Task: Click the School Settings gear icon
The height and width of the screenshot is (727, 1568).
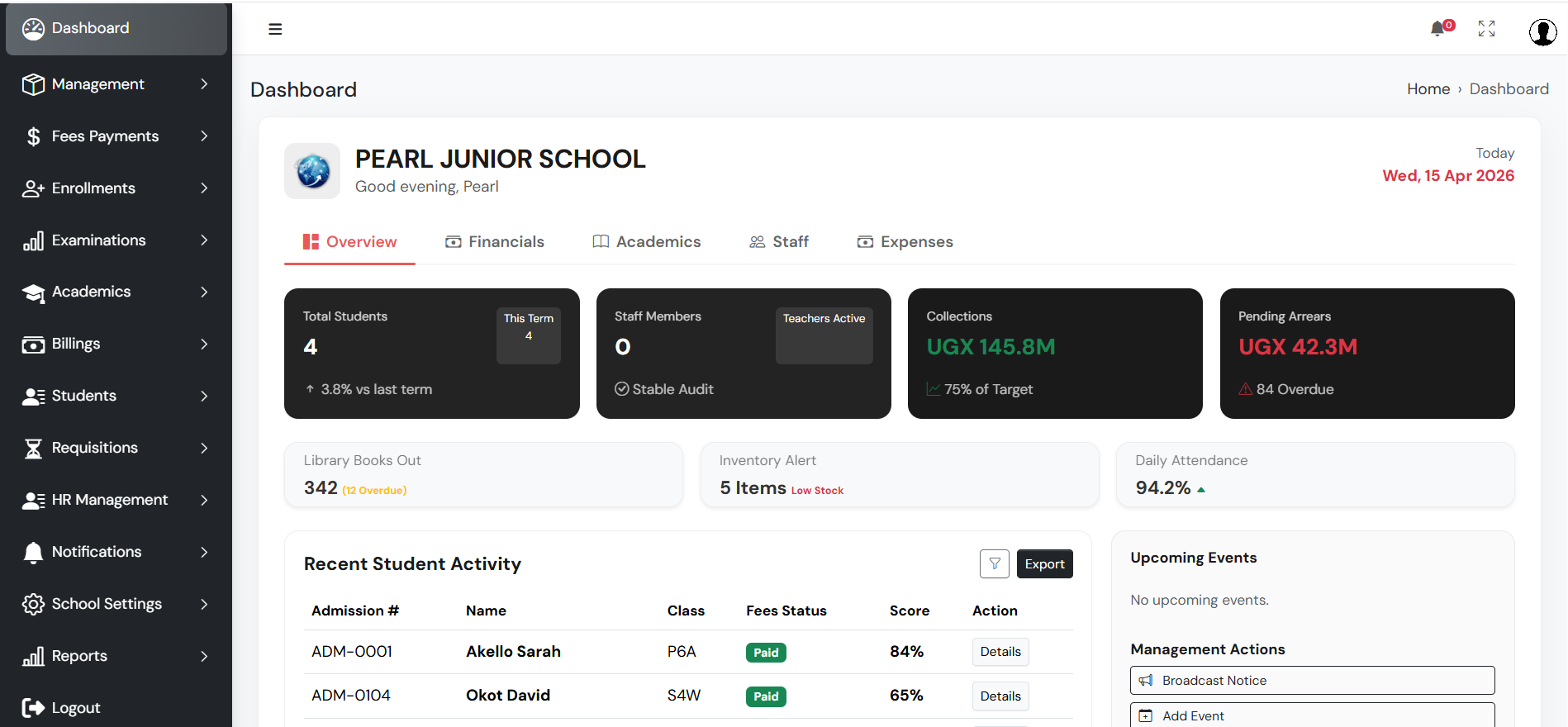Action: click(33, 604)
